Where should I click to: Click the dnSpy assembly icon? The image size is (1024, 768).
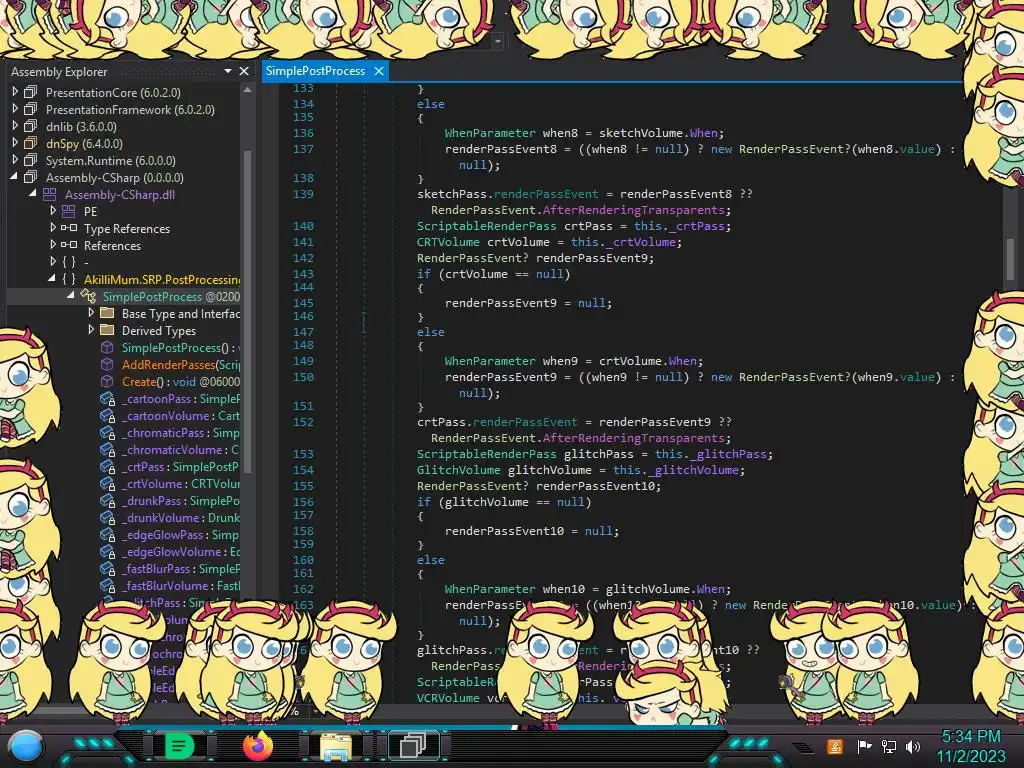click(31, 143)
